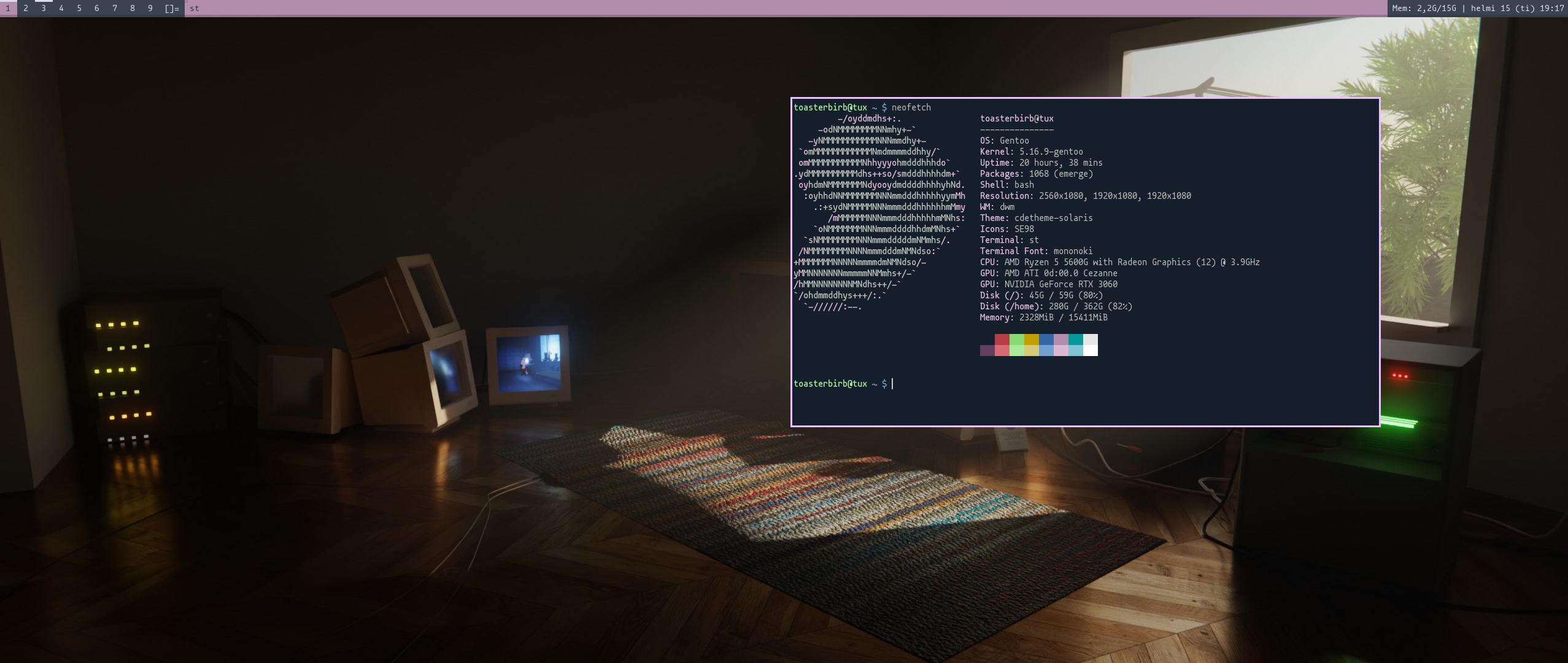Click the dark purple swatch in bottom row
1568x663 pixels.
pos(987,351)
